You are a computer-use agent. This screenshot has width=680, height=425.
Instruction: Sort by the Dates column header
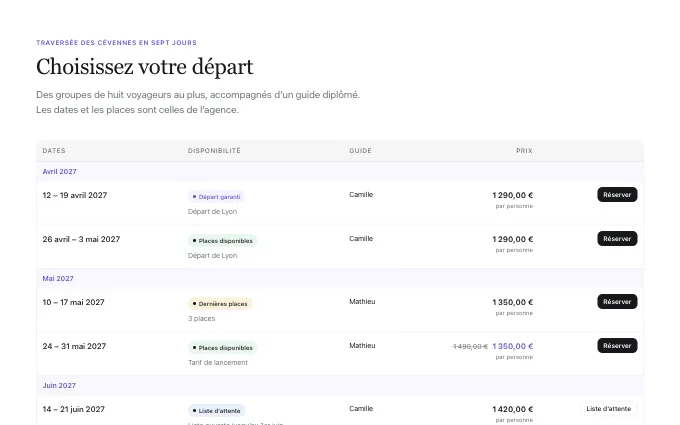54,150
